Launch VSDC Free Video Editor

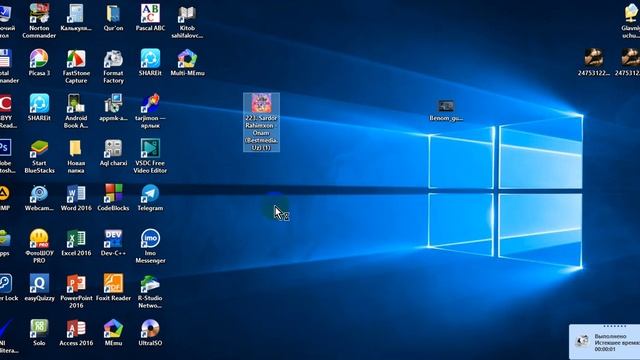(x=150, y=156)
